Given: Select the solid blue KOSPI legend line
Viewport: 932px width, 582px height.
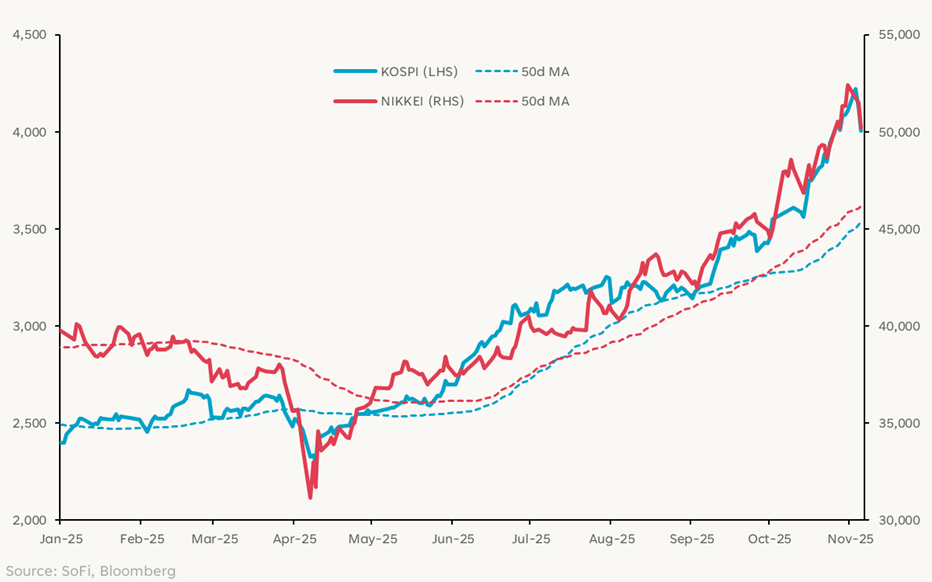Looking at the screenshot, I should pos(353,71).
